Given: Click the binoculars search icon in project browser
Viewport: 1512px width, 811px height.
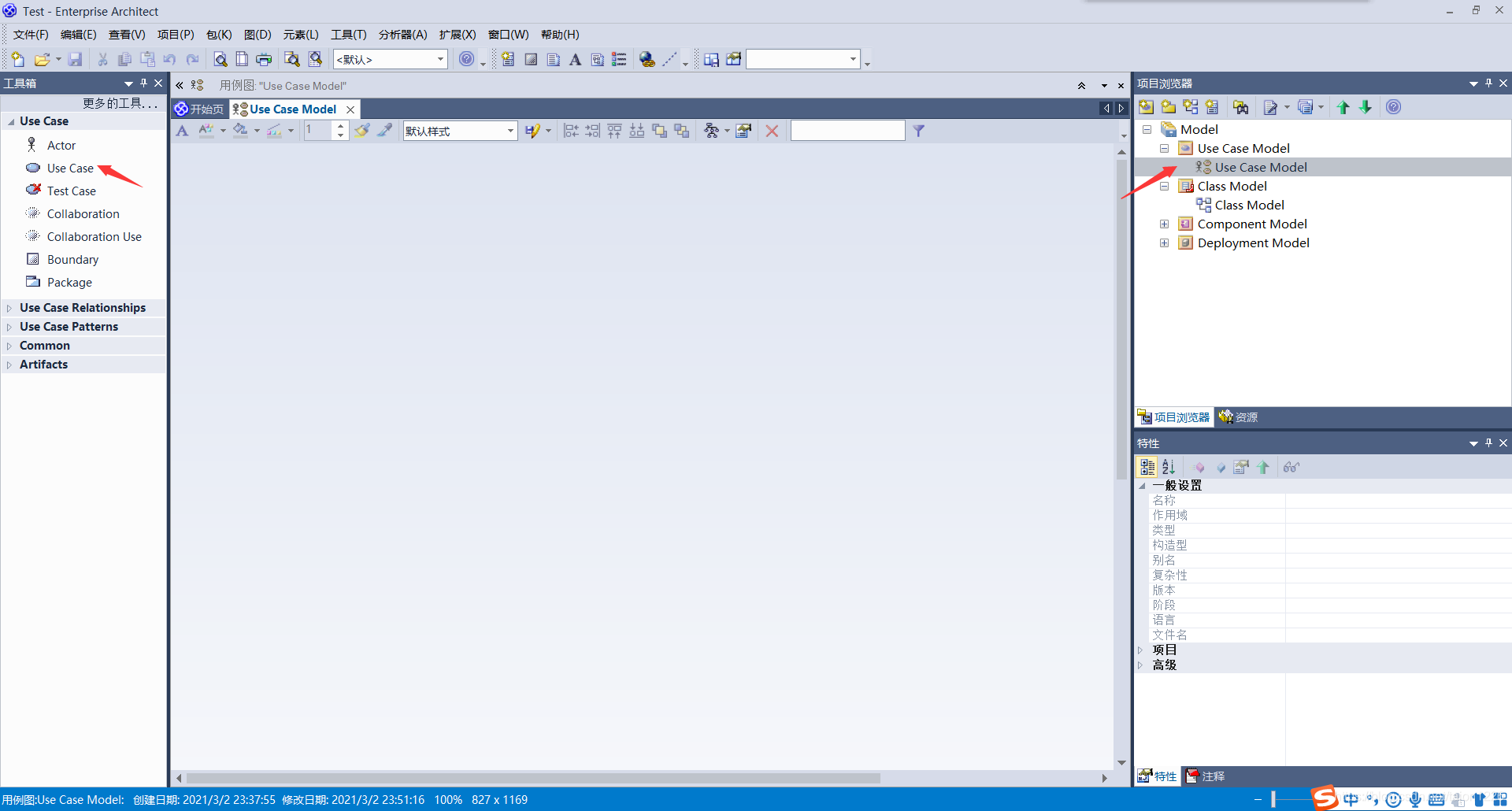Looking at the screenshot, I should click(x=1241, y=107).
